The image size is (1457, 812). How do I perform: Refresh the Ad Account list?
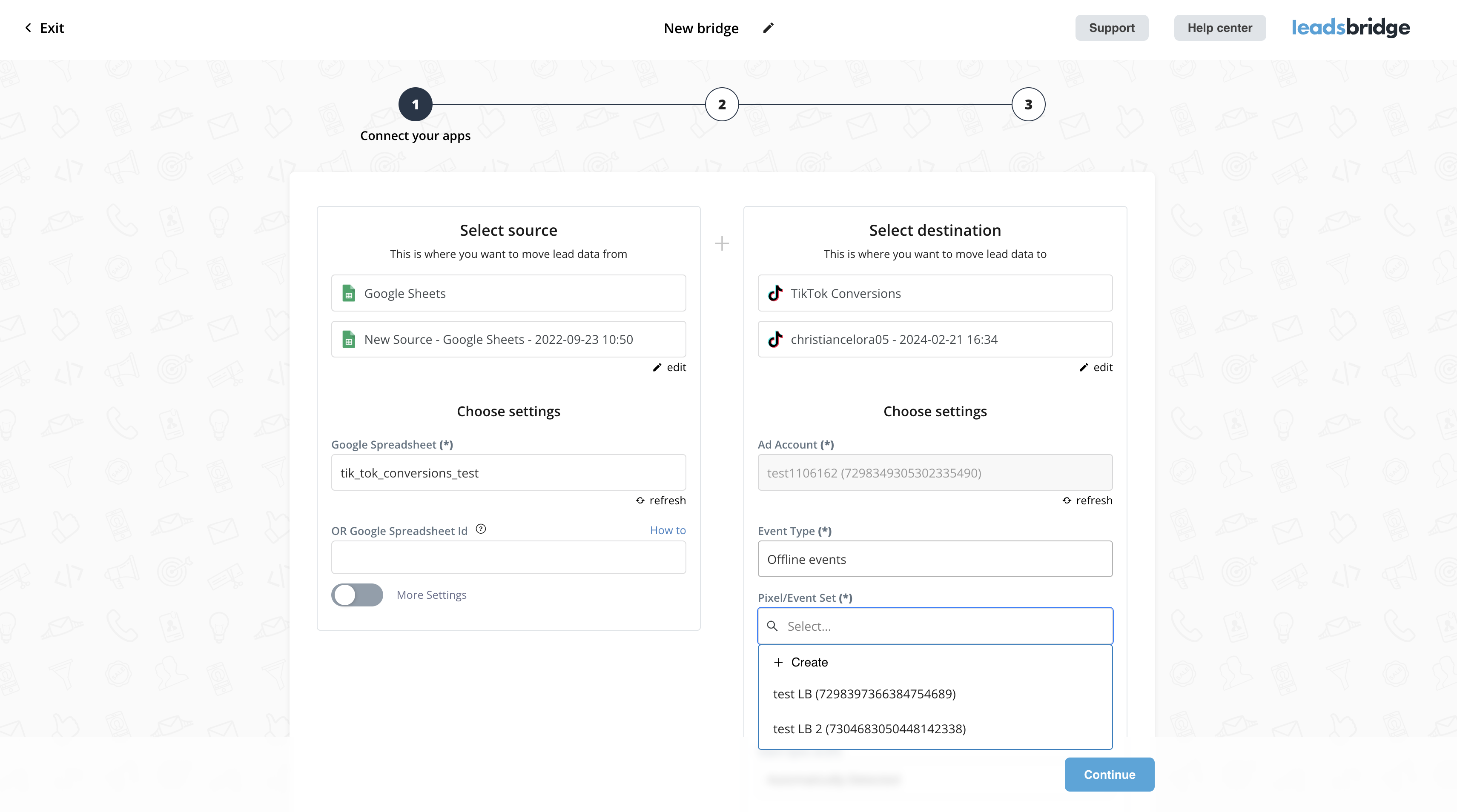1087,500
